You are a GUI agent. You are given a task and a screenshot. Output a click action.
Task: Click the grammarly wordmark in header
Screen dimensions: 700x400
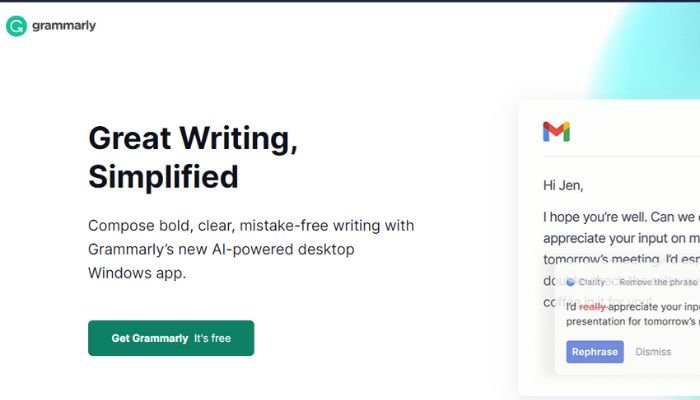pos(65,26)
